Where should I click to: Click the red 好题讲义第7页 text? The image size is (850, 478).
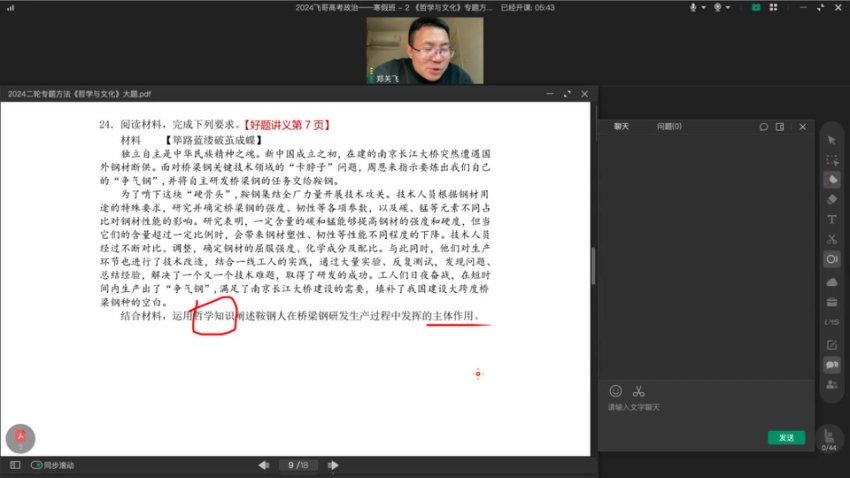288,125
